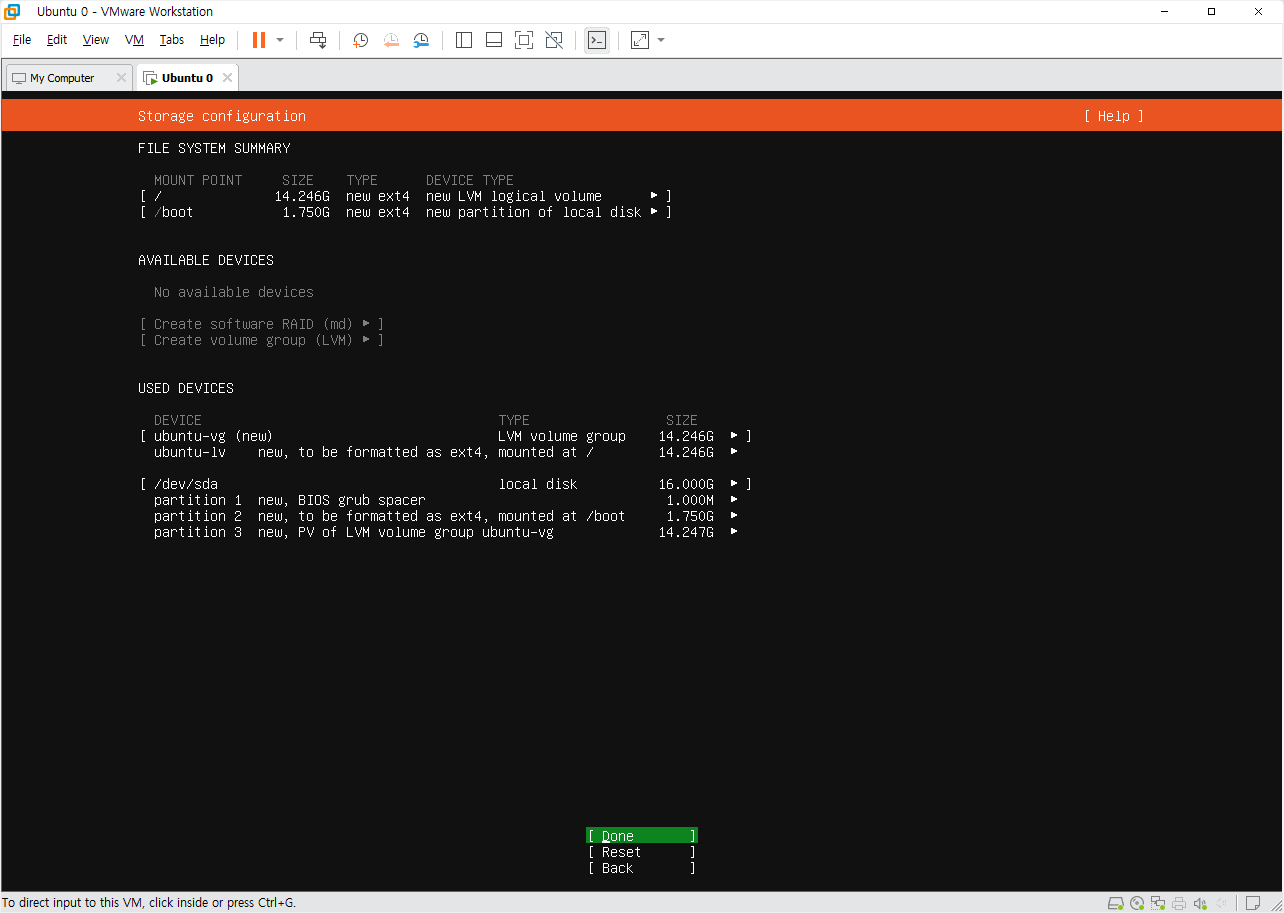Click the Done button
The height and width of the screenshot is (913, 1284).
coord(642,836)
